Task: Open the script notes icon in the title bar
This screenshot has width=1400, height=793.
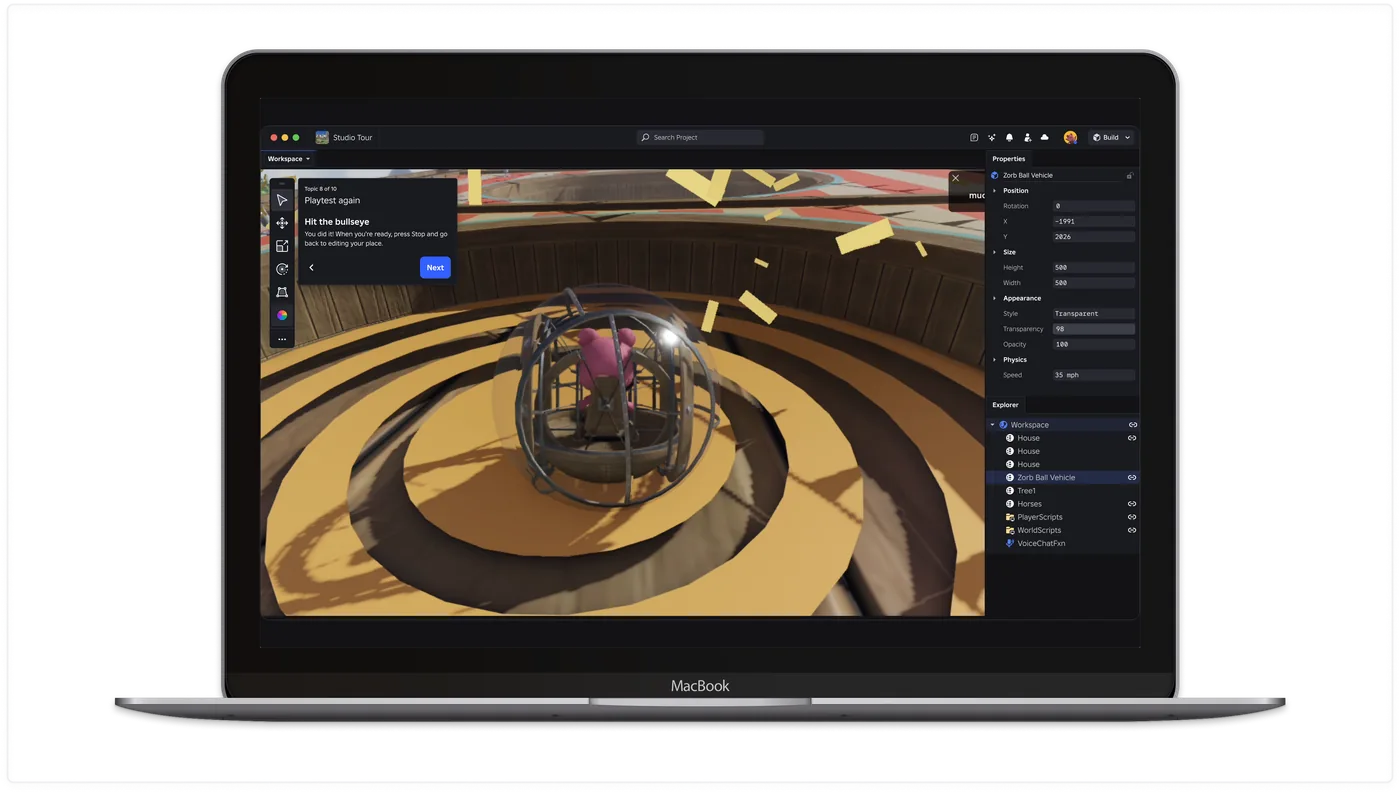Action: click(x=974, y=137)
